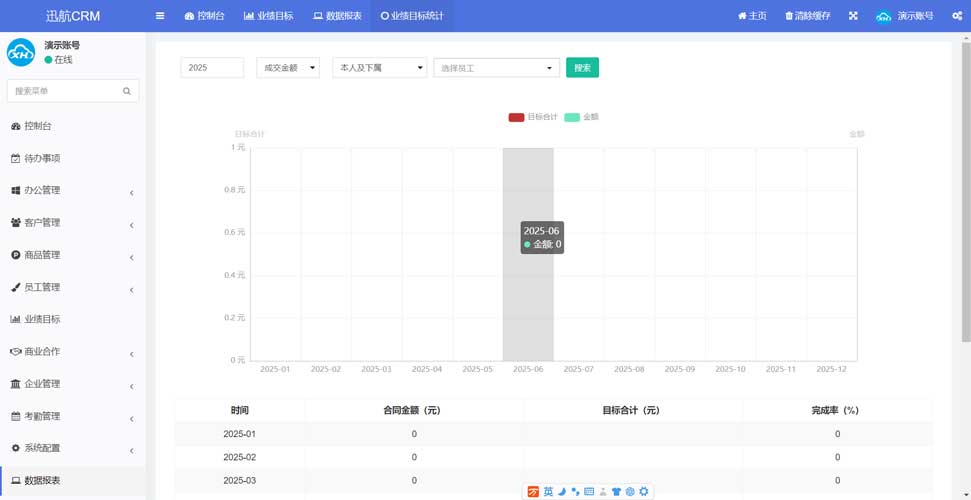Screen dimensions: 971x500
Task: Click the year input field showing 2025
Action: (x=212, y=68)
